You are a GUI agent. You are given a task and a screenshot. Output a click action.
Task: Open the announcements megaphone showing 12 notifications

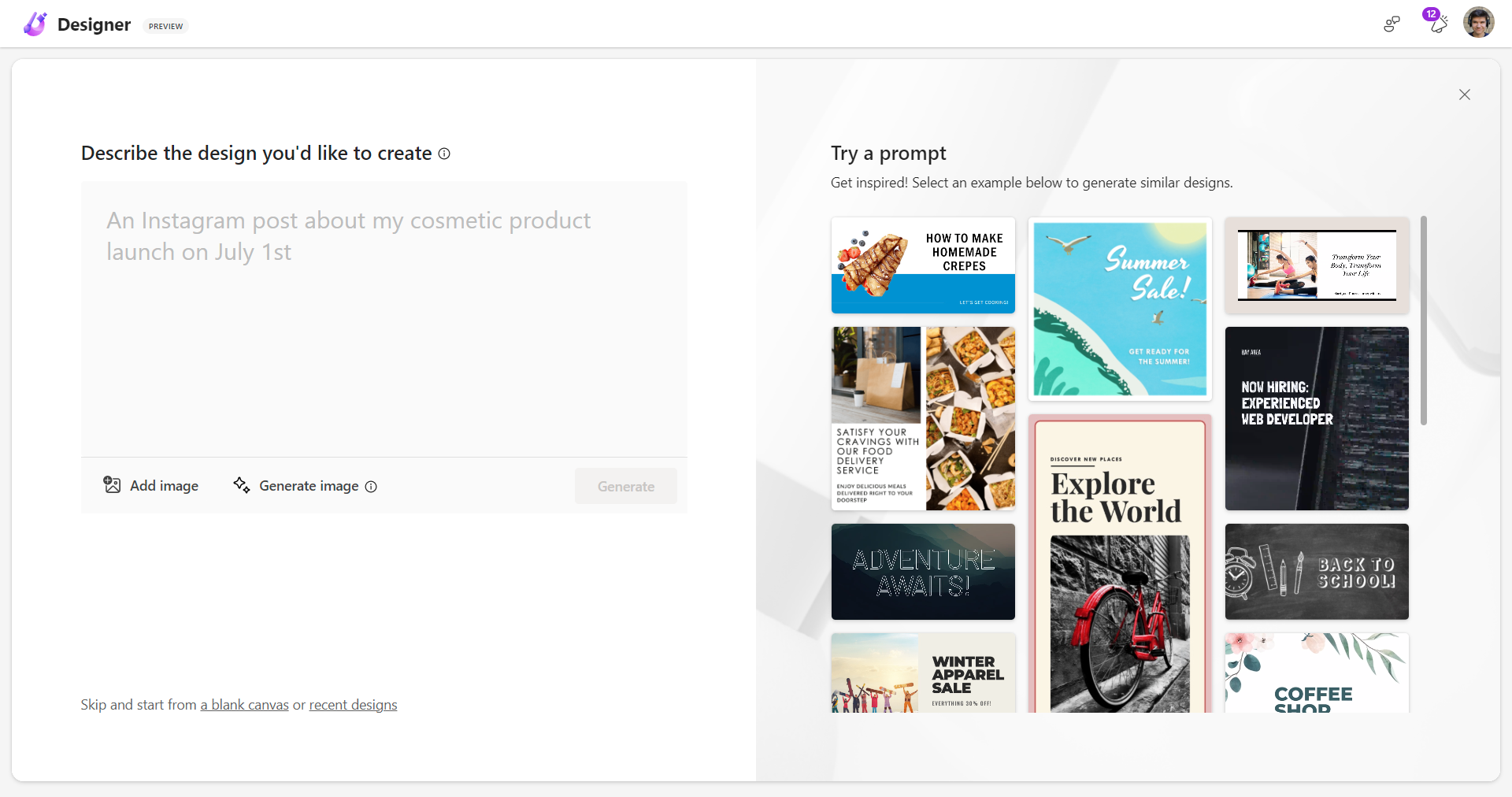coord(1436,24)
